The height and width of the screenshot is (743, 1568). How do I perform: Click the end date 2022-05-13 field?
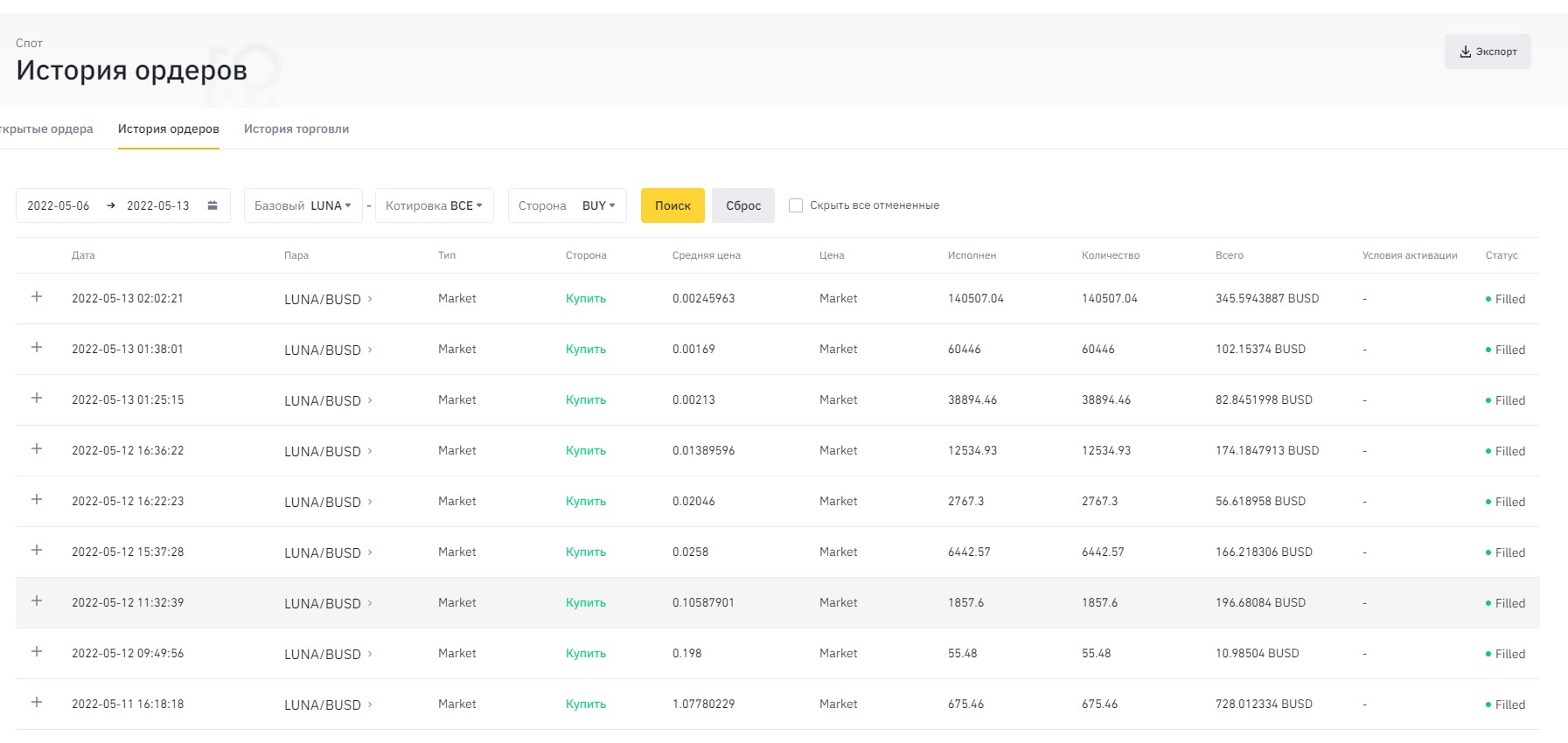[158, 205]
